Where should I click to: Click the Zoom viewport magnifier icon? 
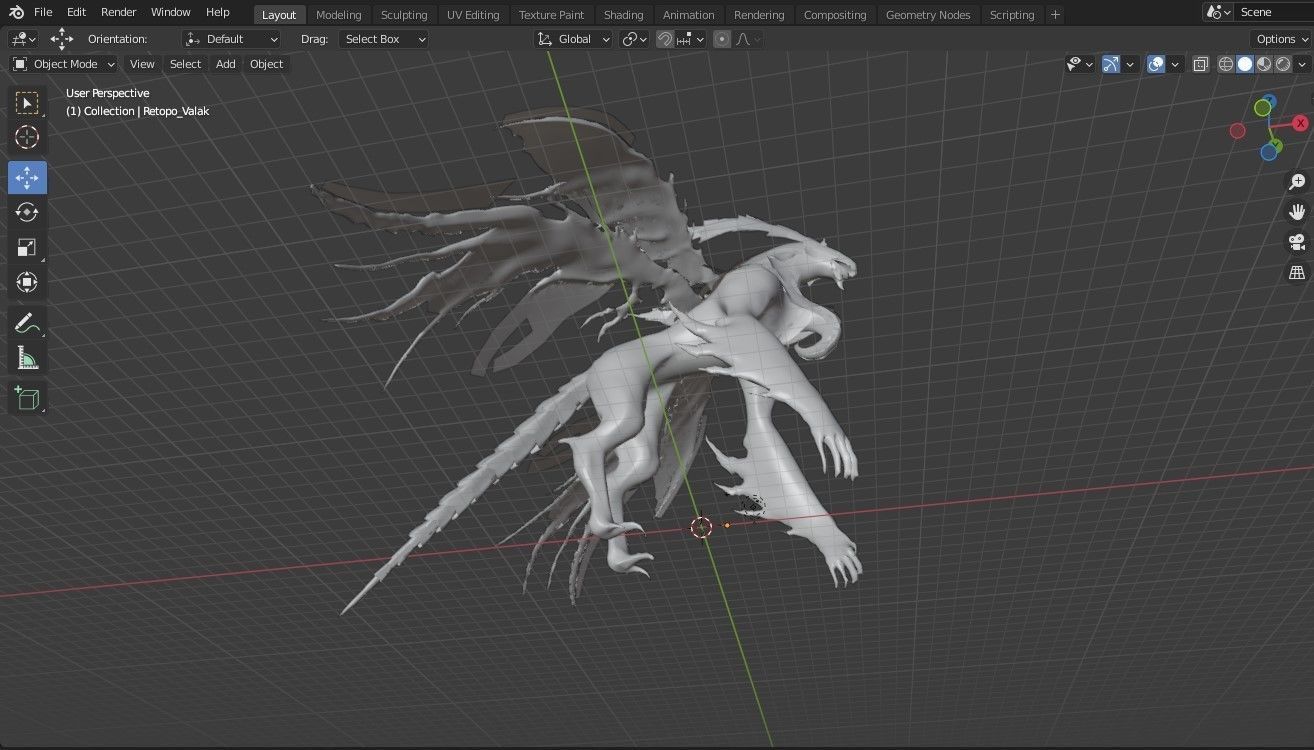1297,182
